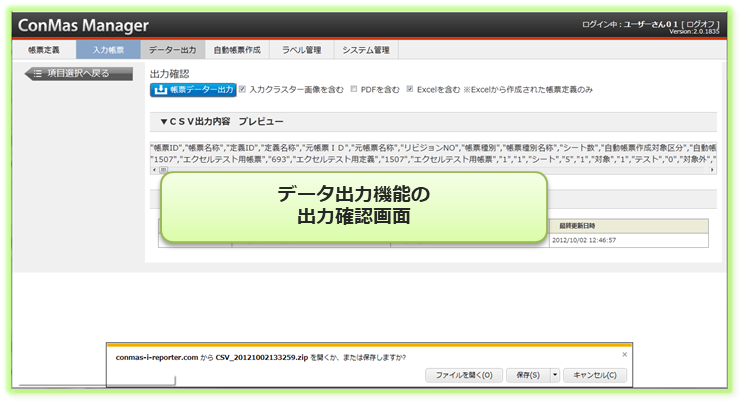
Task: Open the 自動帳票作成 tab
Action: [237, 49]
